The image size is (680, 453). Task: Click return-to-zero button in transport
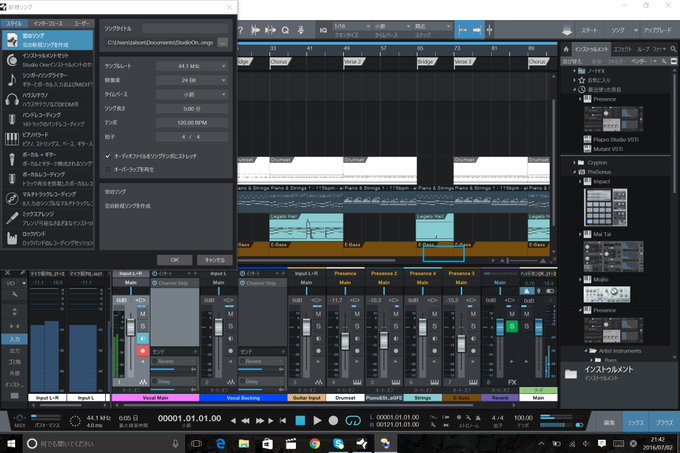(x=283, y=420)
